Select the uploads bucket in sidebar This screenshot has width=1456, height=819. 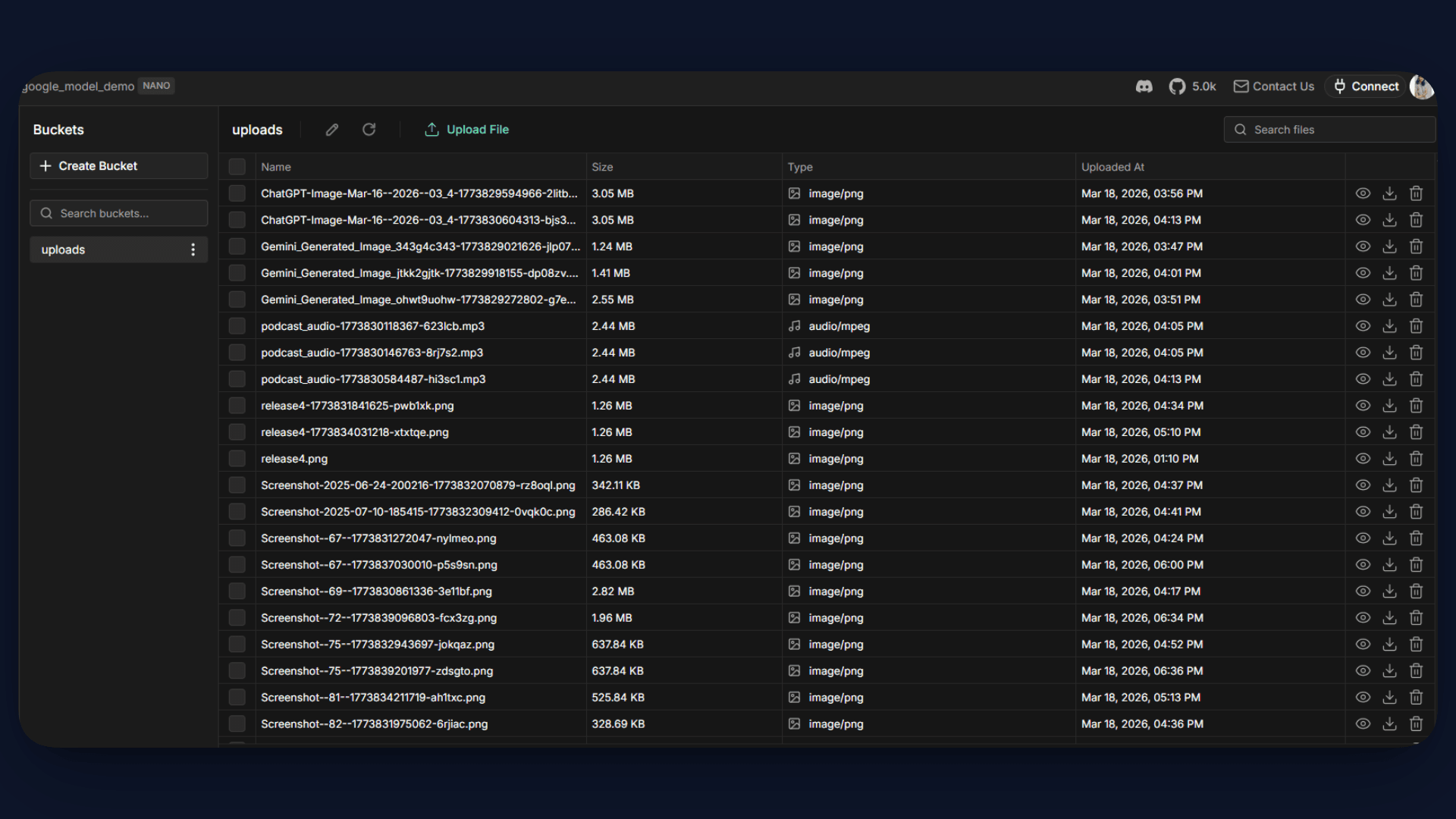pos(64,249)
